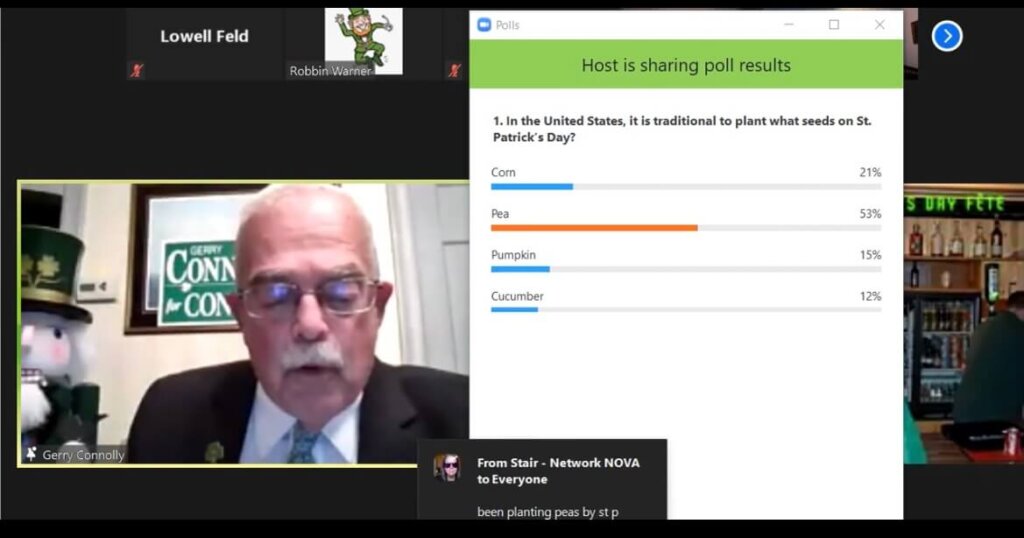Click the Pumpkin result bar
Image resolution: width=1024 pixels, height=538 pixels.
pyautogui.click(x=686, y=269)
